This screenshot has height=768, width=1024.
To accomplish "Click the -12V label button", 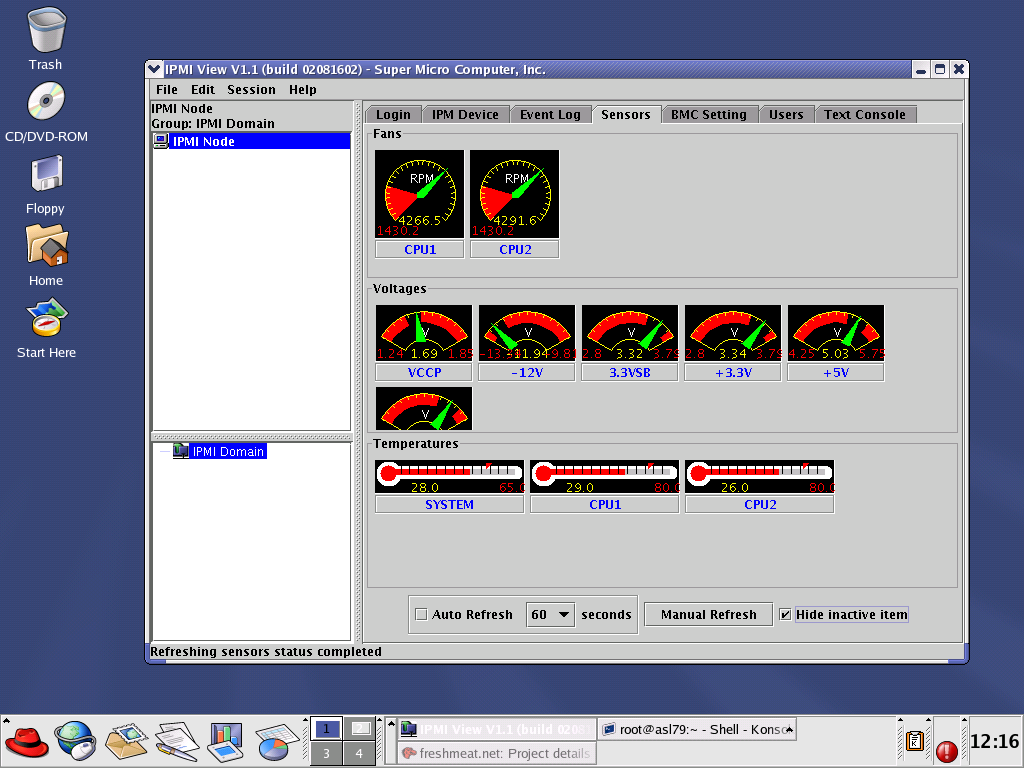I will pos(527,372).
